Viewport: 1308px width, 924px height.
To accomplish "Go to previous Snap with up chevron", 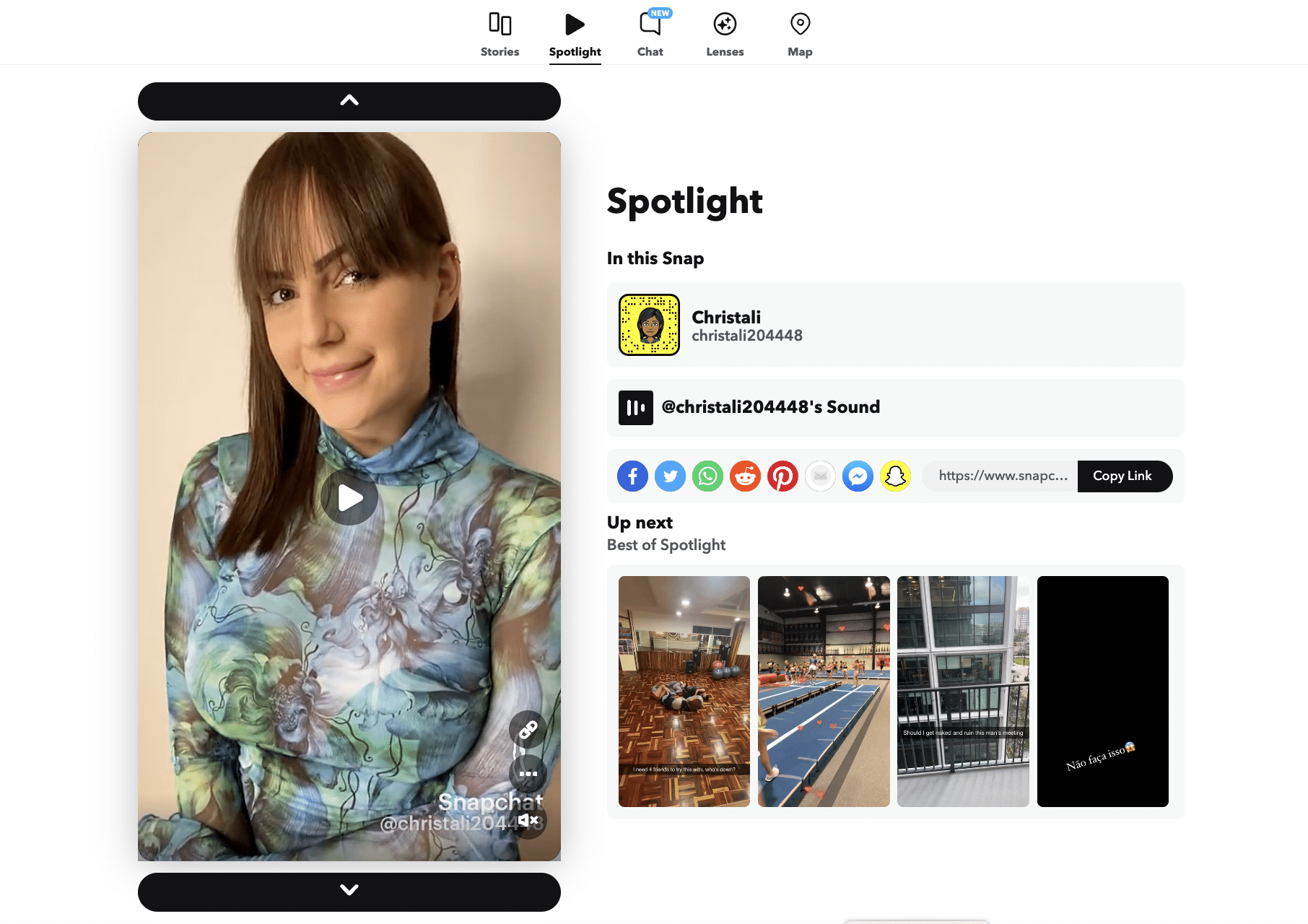I will coord(349,101).
